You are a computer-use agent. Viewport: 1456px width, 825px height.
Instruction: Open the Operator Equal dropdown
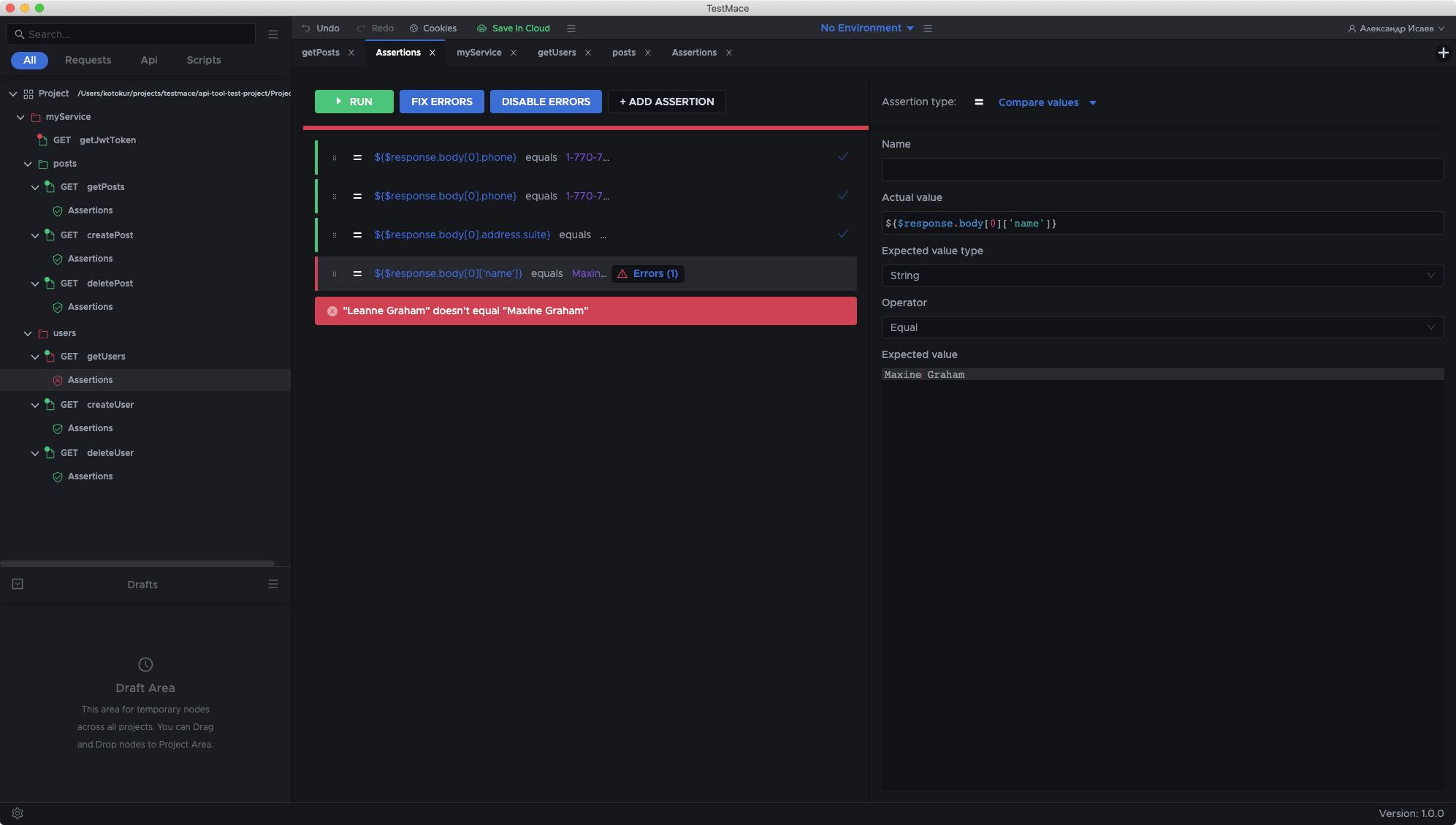1162,327
